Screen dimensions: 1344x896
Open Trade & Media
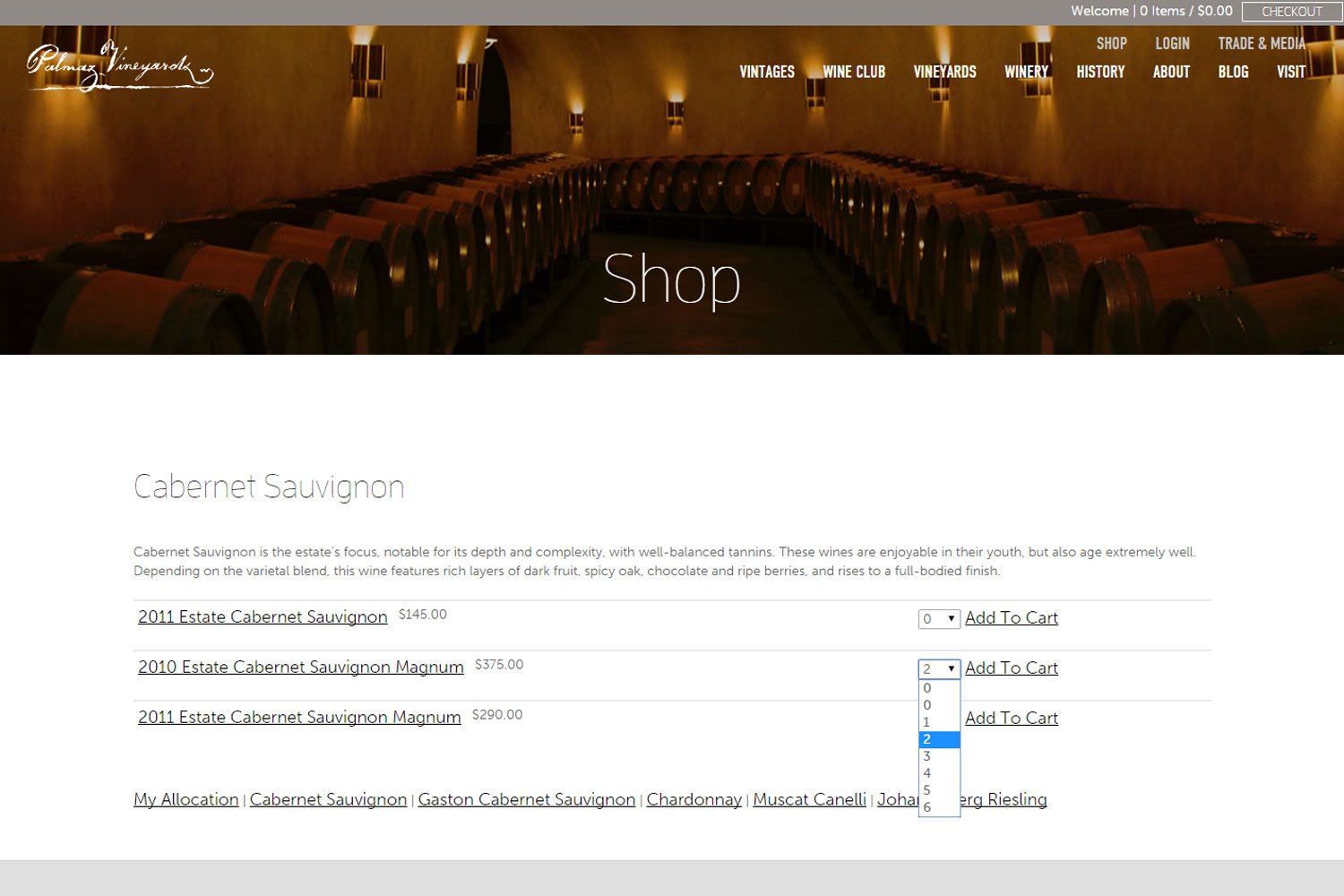1262,43
